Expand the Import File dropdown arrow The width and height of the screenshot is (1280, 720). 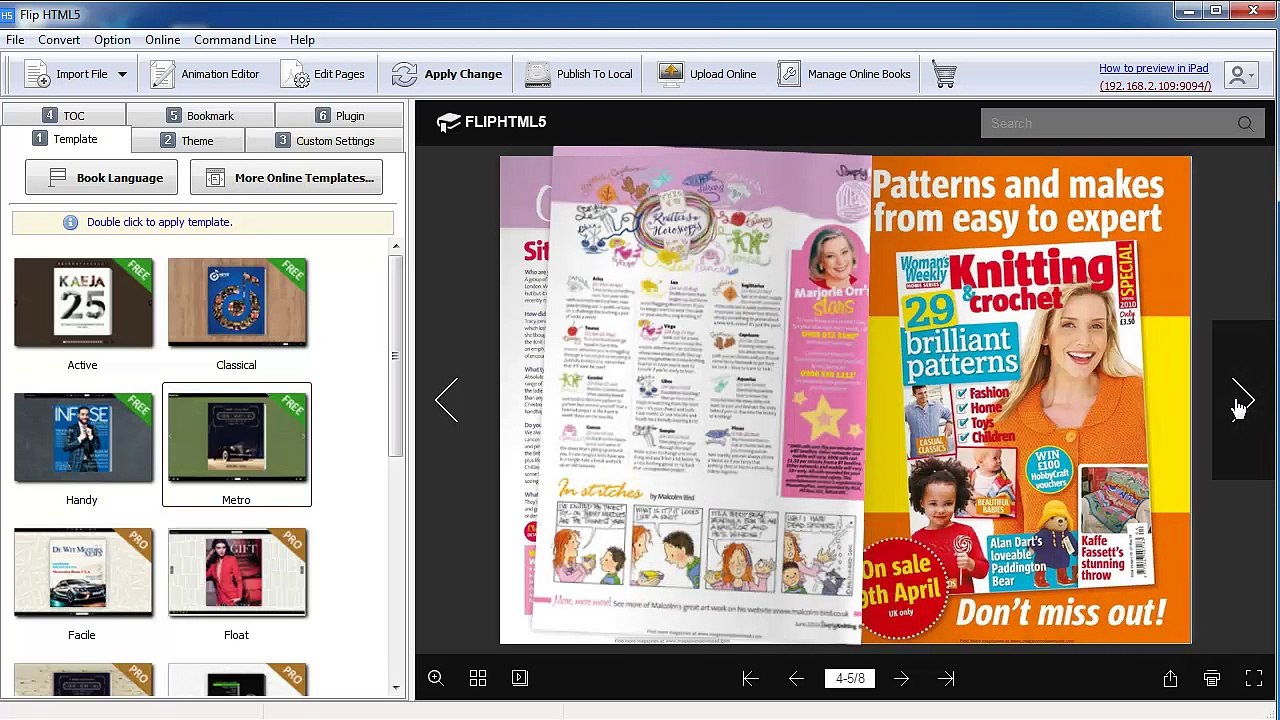(x=122, y=74)
